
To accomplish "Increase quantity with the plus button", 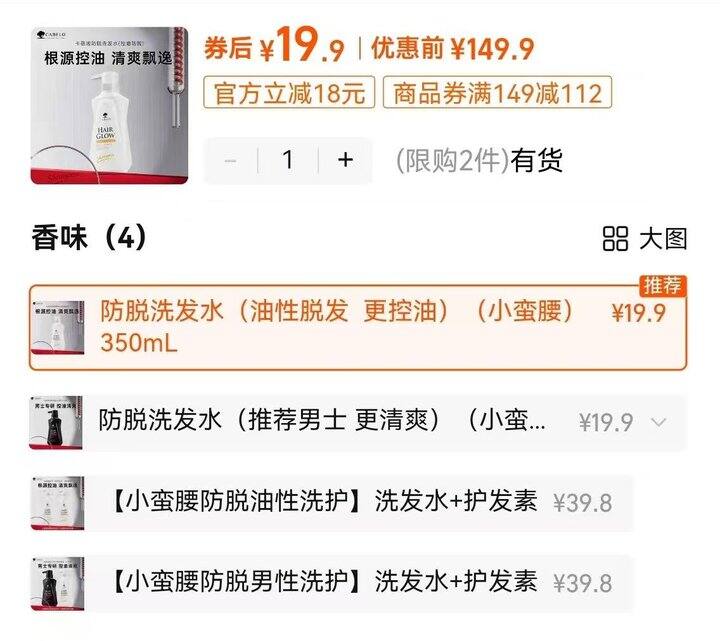I will 345,160.
